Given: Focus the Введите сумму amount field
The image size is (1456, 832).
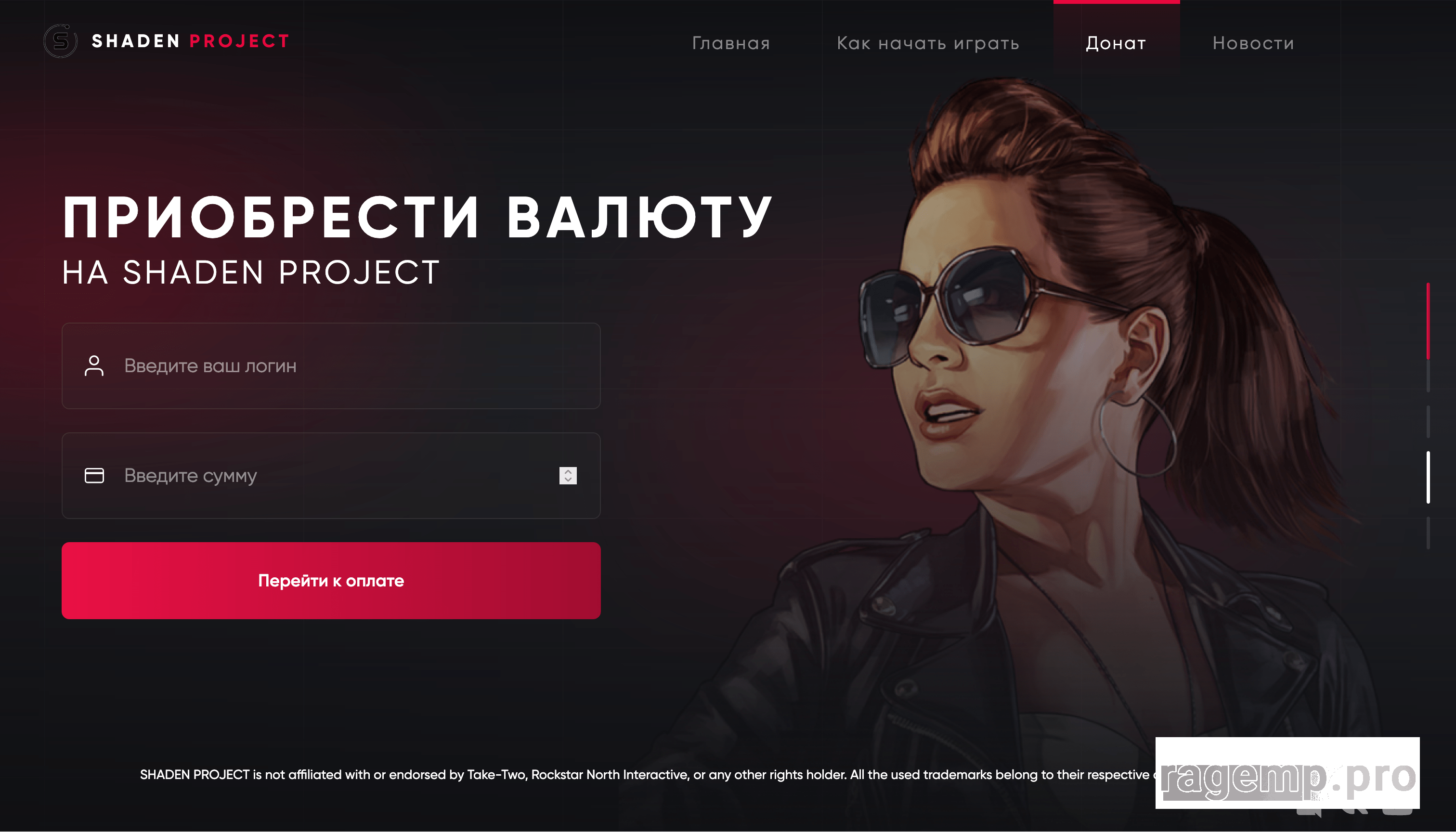Looking at the screenshot, I should point(331,475).
